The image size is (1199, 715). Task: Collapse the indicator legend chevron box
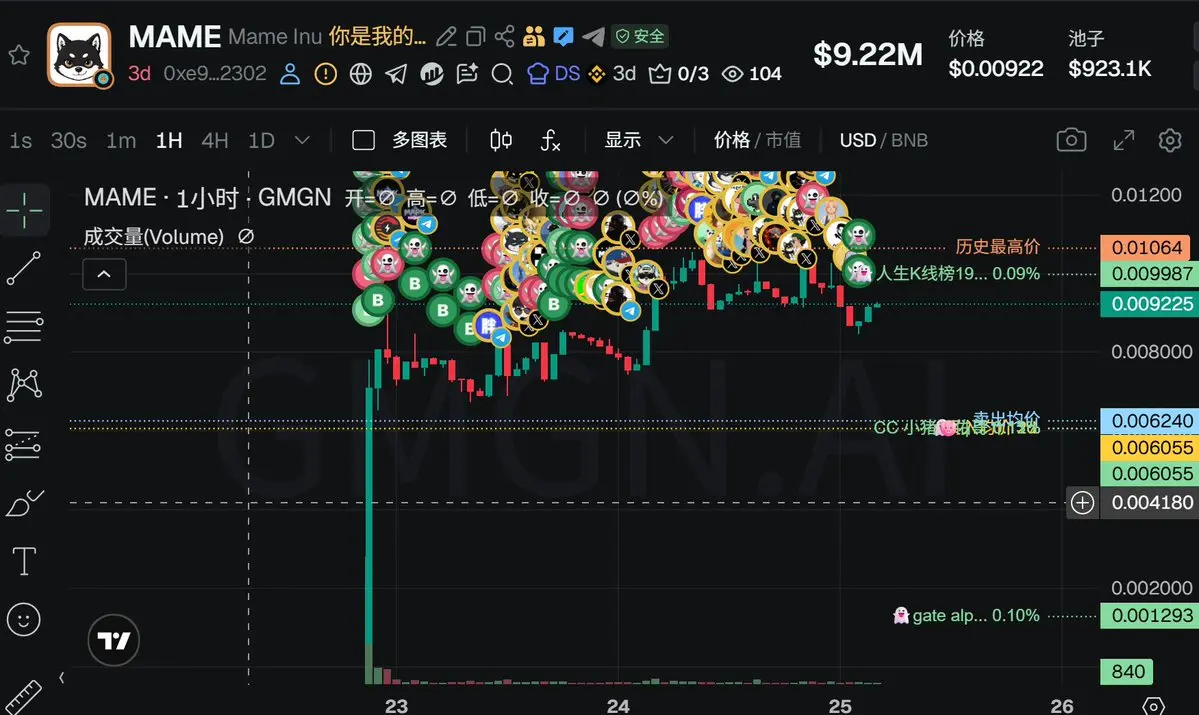pos(104,275)
